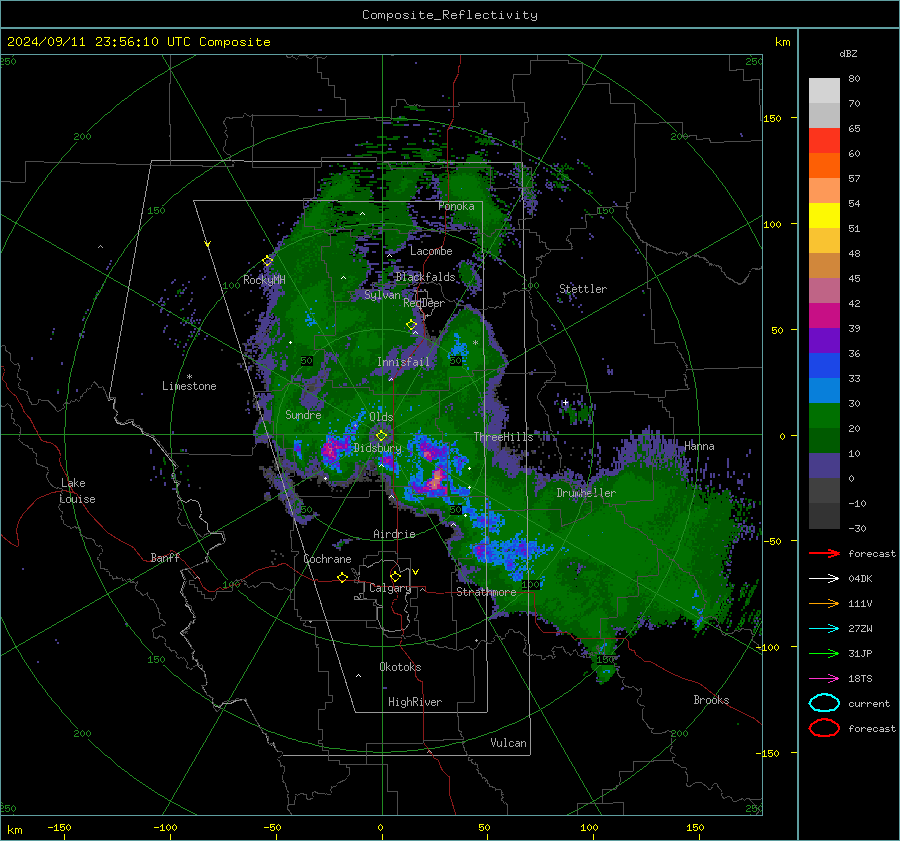Viewport: 900px width, 841px height.
Task: Click the yellow V marker beside Calgary diamond
Action: 416,572
